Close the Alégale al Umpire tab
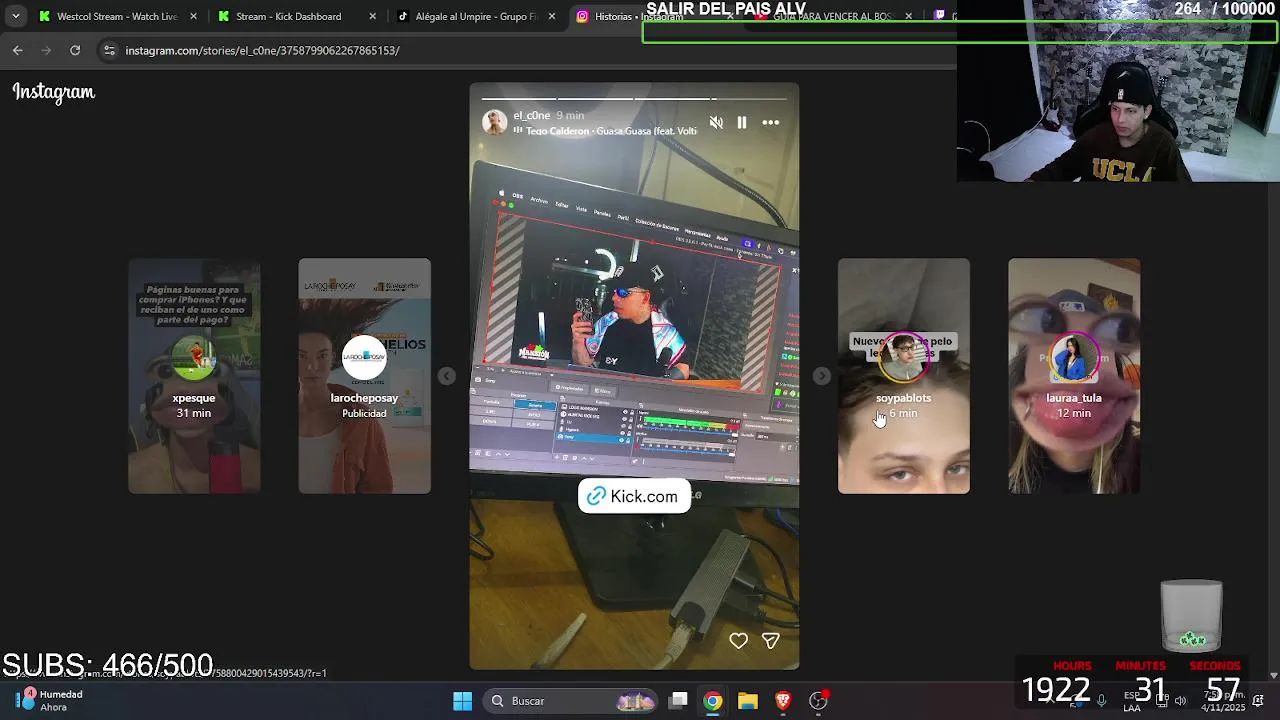 [x=553, y=16]
